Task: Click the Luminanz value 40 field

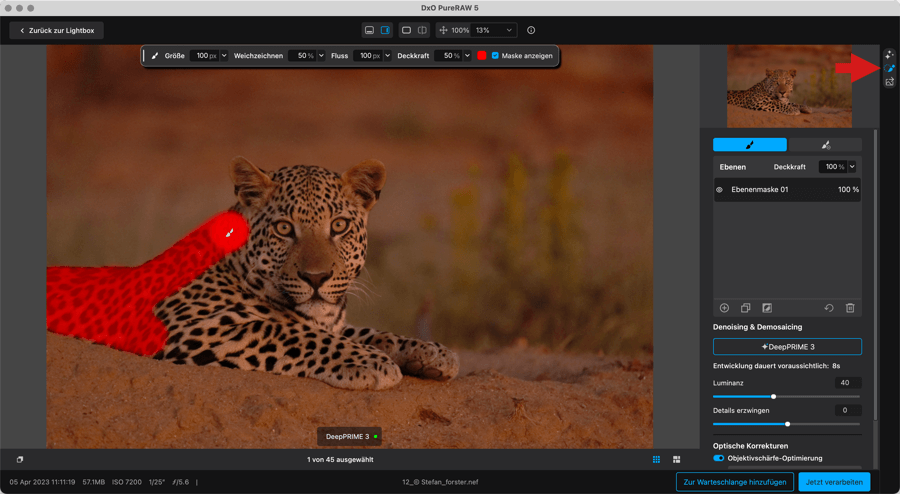Action: click(848, 383)
